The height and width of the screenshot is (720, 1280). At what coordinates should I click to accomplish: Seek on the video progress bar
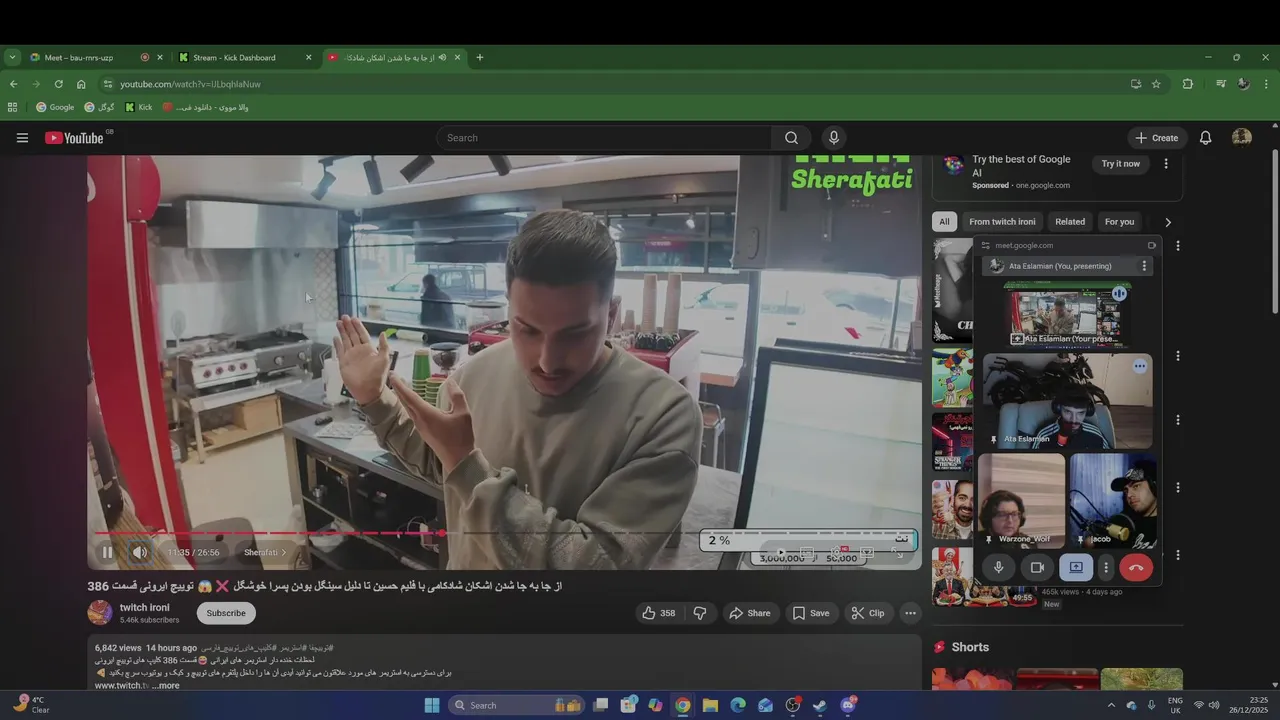coord(505,533)
